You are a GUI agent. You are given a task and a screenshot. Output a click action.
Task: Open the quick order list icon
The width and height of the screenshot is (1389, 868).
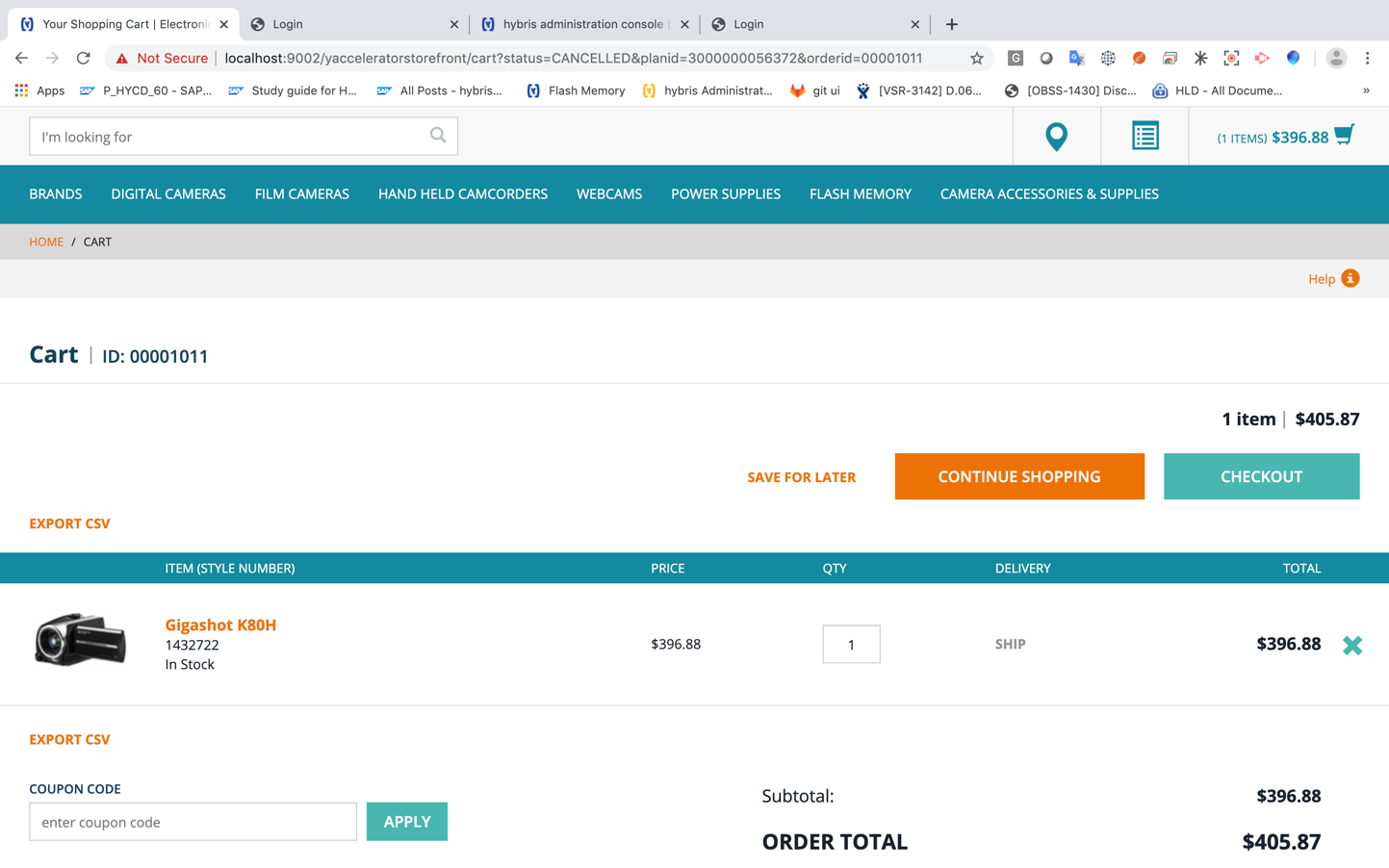1145,137
